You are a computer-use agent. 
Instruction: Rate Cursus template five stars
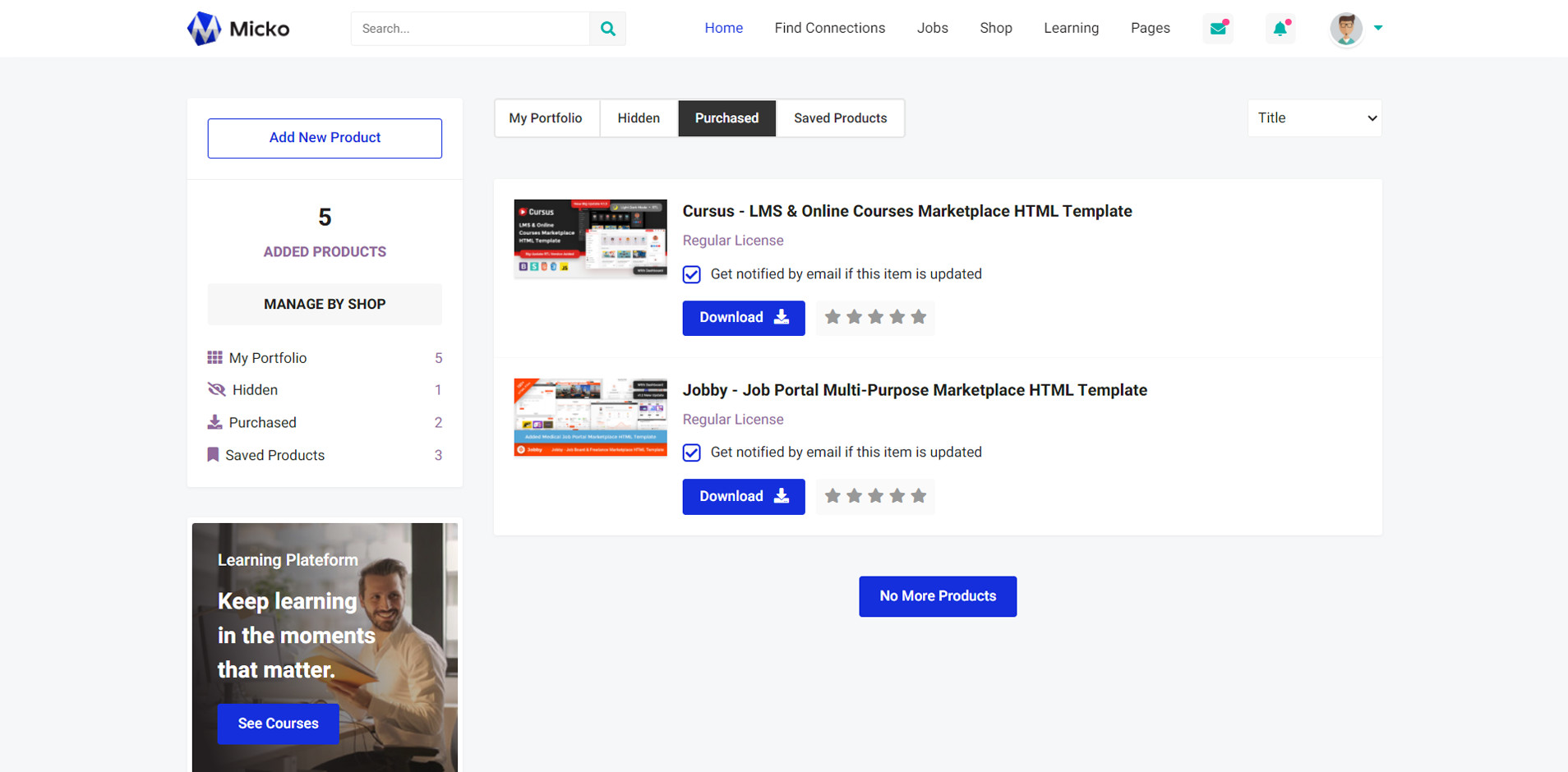pyautogui.click(x=918, y=317)
